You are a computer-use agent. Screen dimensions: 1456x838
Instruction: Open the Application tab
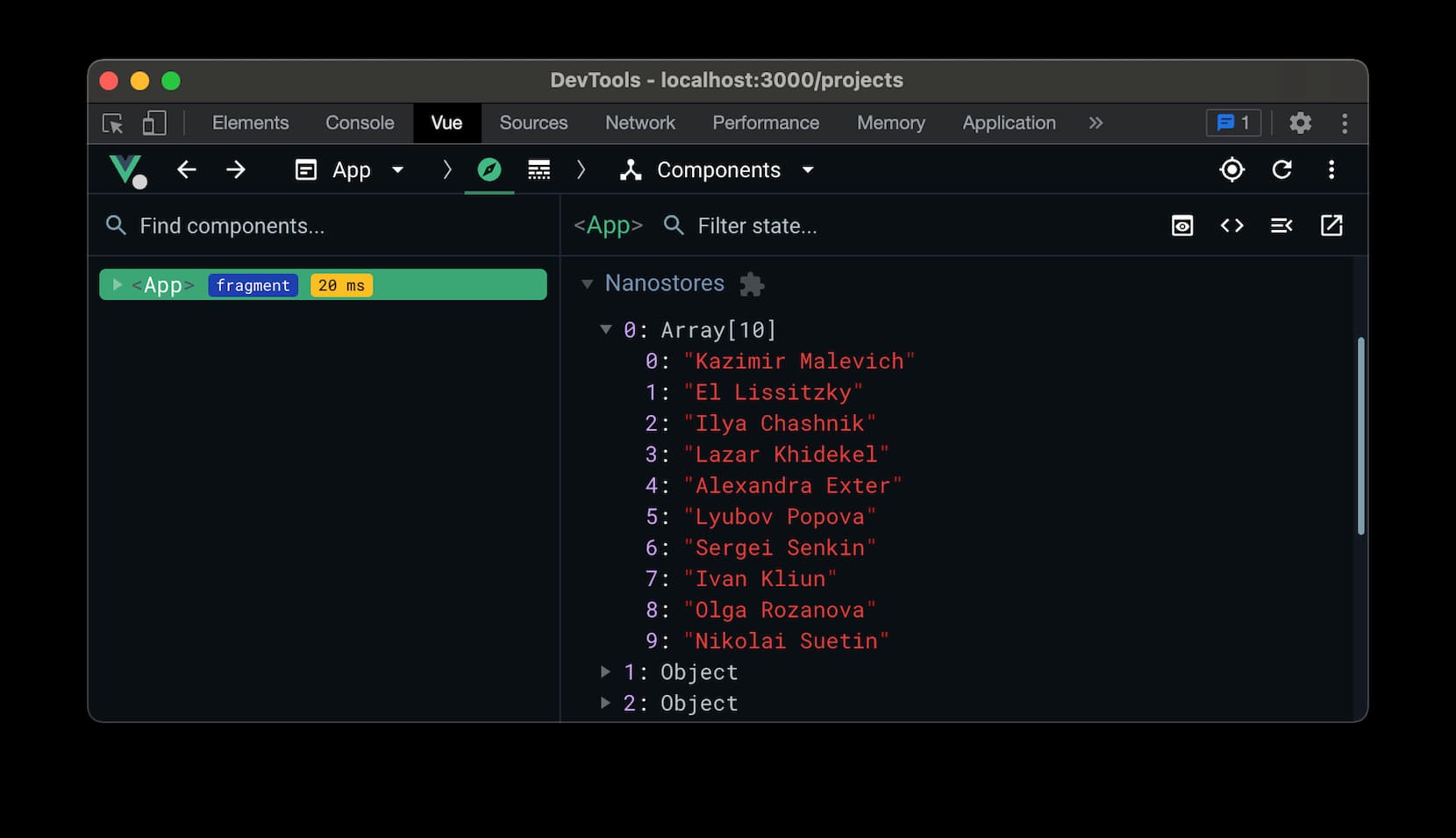[x=1009, y=123]
